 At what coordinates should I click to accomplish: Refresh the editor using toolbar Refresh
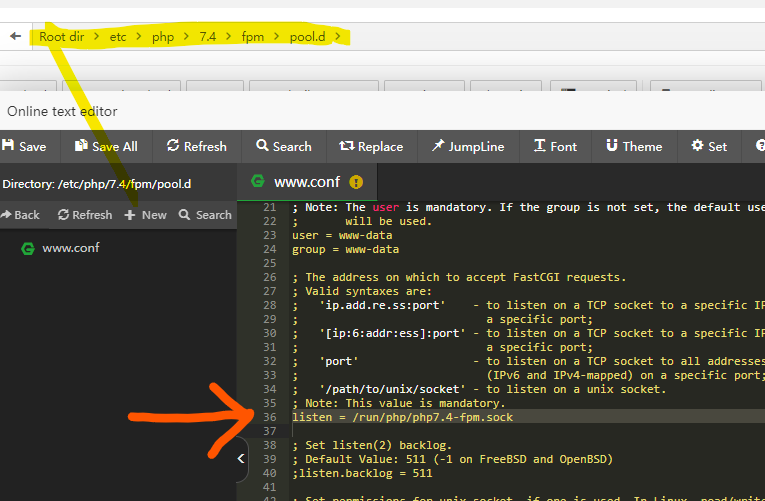point(196,146)
